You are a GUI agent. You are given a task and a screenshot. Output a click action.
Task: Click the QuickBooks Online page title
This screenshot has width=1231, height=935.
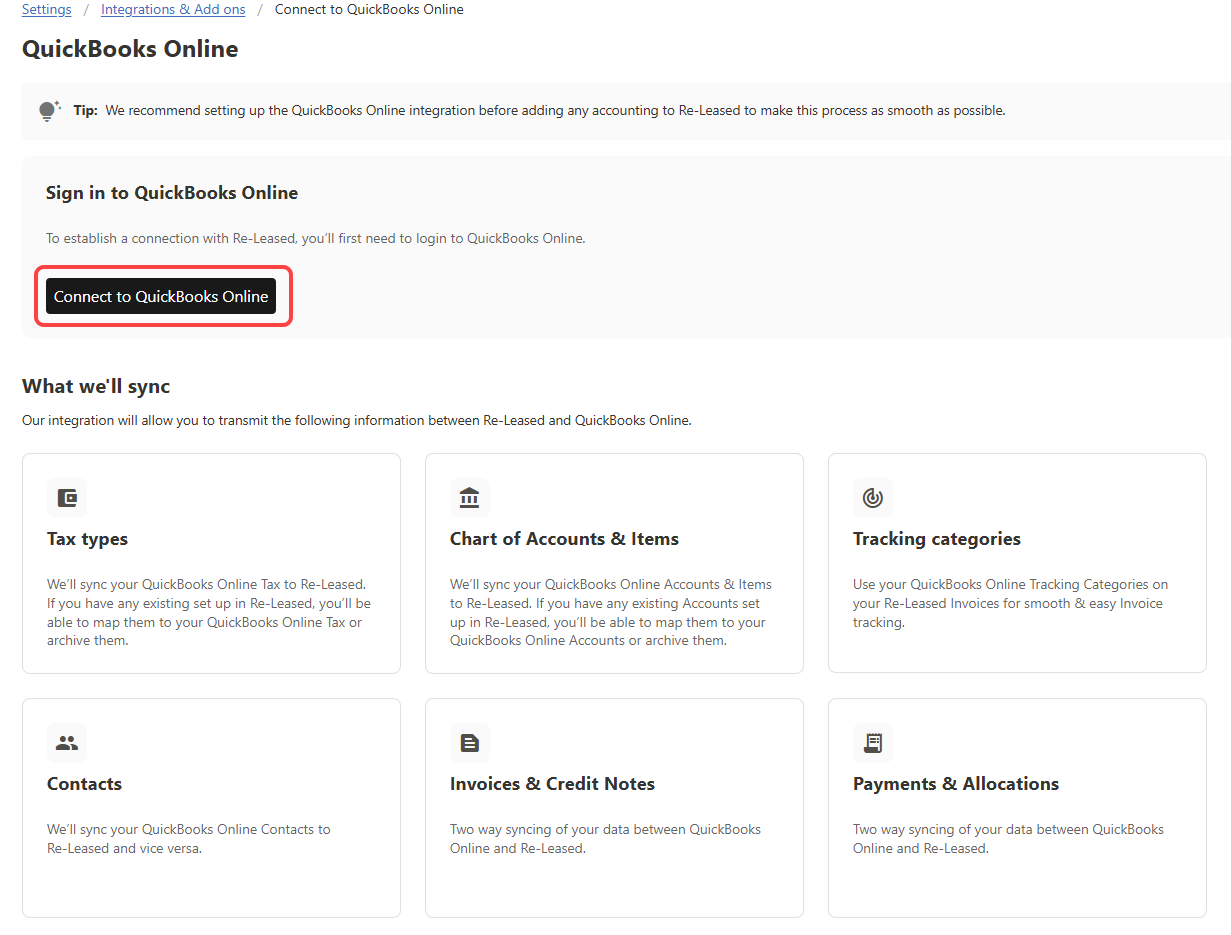tap(130, 49)
